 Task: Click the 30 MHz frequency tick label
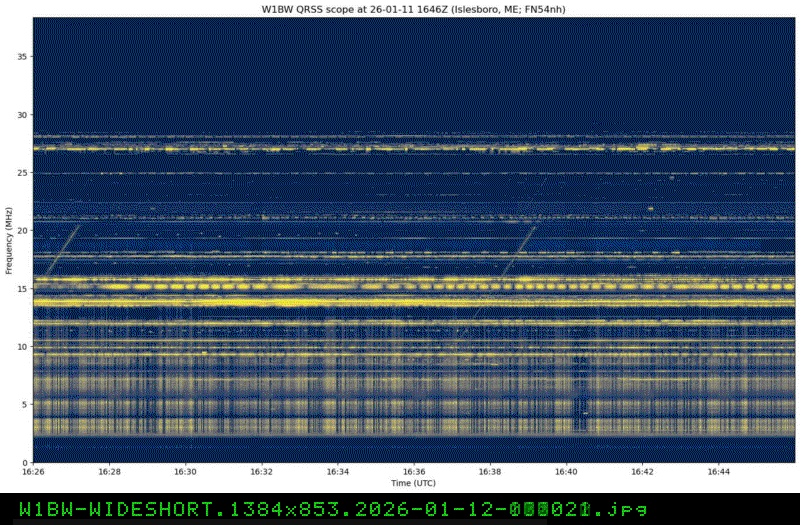(x=23, y=115)
